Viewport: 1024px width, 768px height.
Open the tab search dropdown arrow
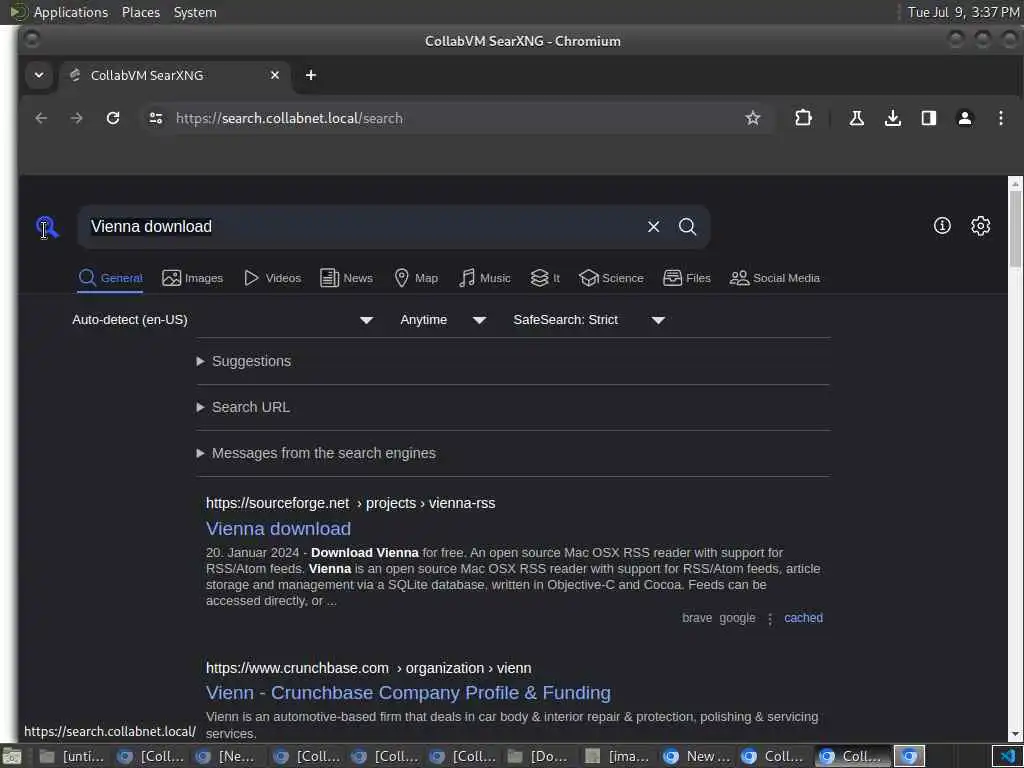click(39, 75)
